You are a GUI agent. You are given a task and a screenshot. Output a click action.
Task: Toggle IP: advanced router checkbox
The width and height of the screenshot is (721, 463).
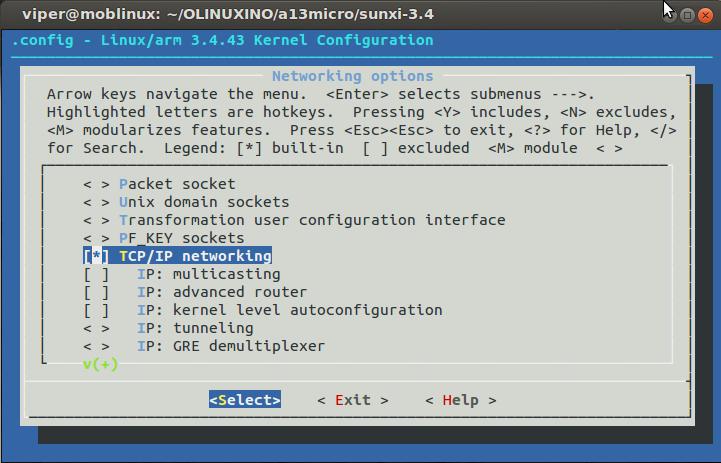pos(96,292)
